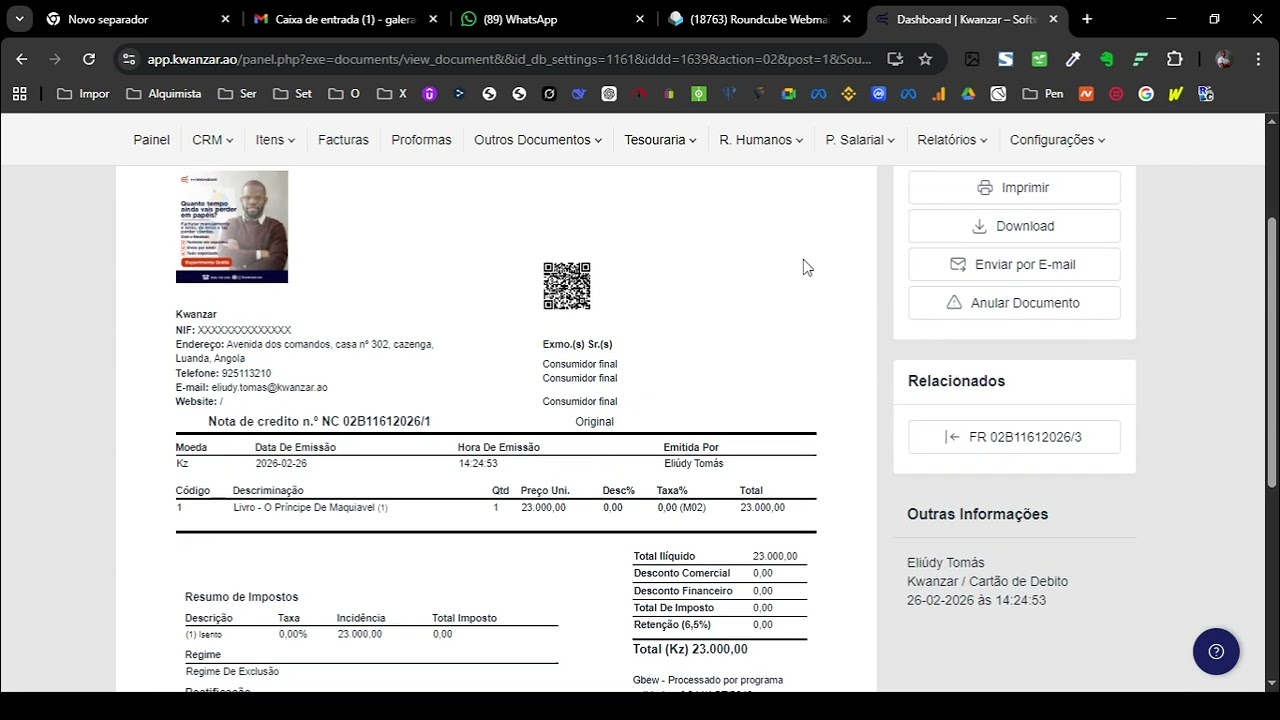Viewport: 1280px width, 720px height.
Task: Open the Facturas menu item
Action: click(x=343, y=140)
